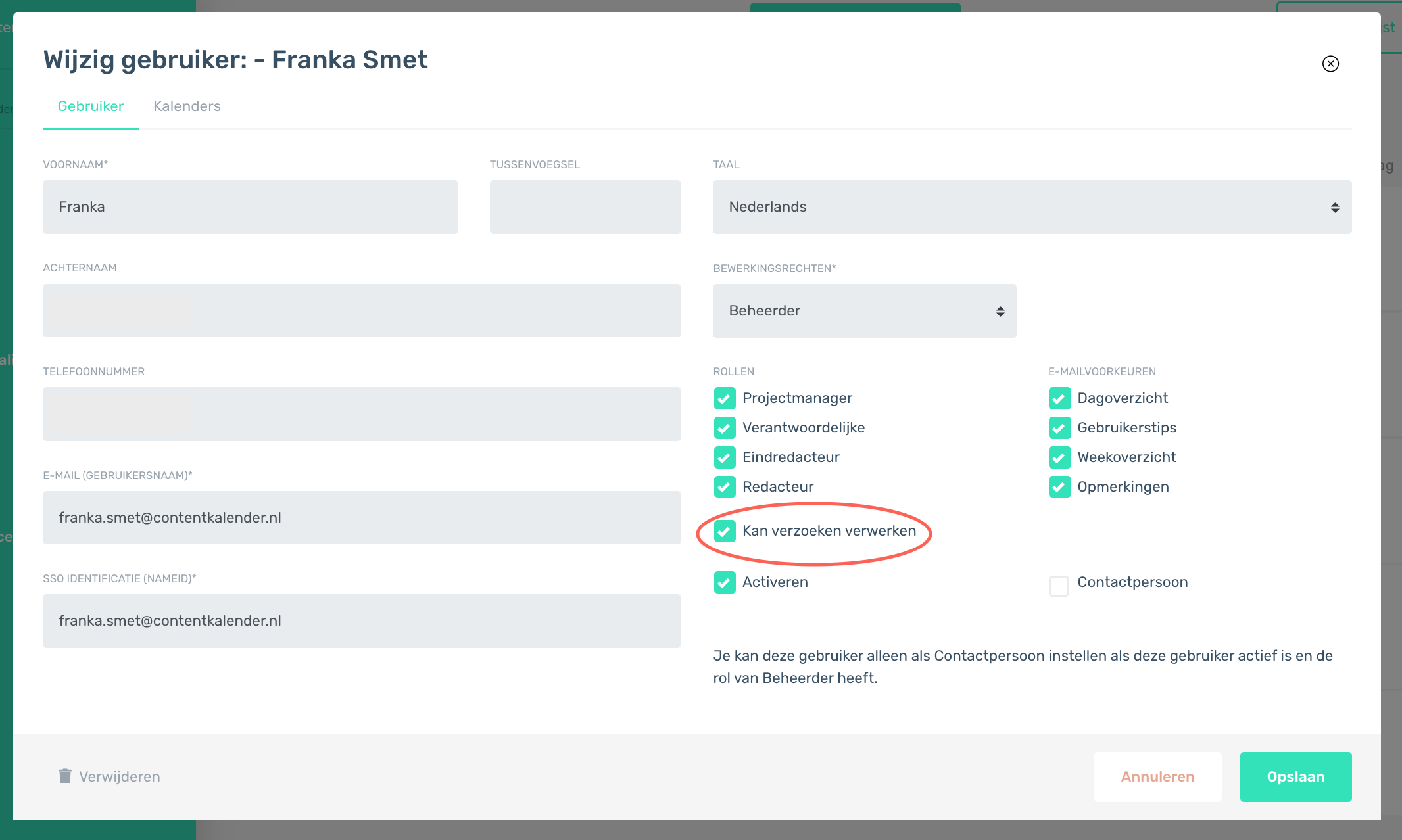This screenshot has height=840, width=1402.
Task: Click the Annuleren button
Action: (1157, 776)
